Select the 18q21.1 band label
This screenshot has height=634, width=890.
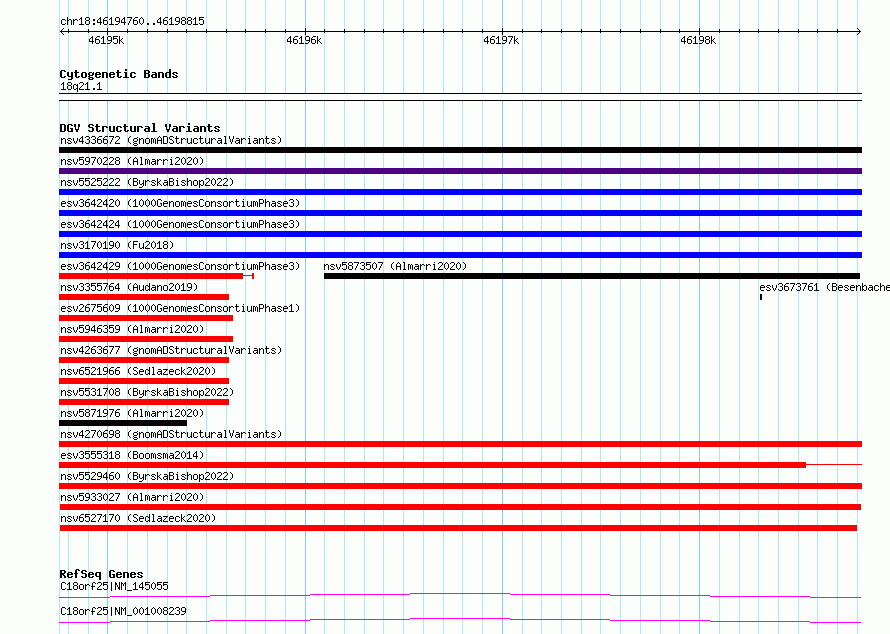pos(81,86)
